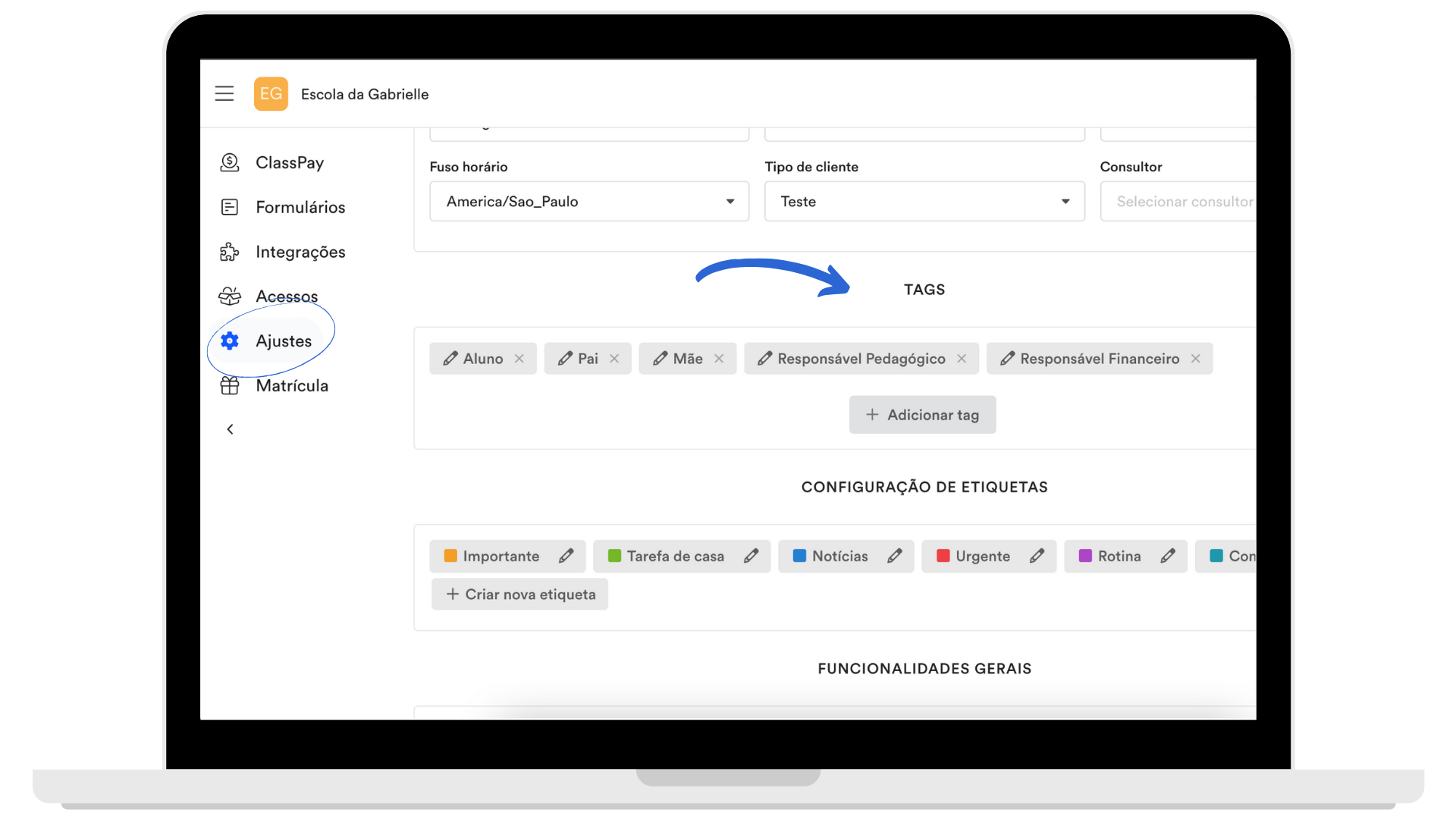Edit the Tarefa de casa label
Image resolution: width=1456 pixels, height=819 pixels.
[751, 556]
